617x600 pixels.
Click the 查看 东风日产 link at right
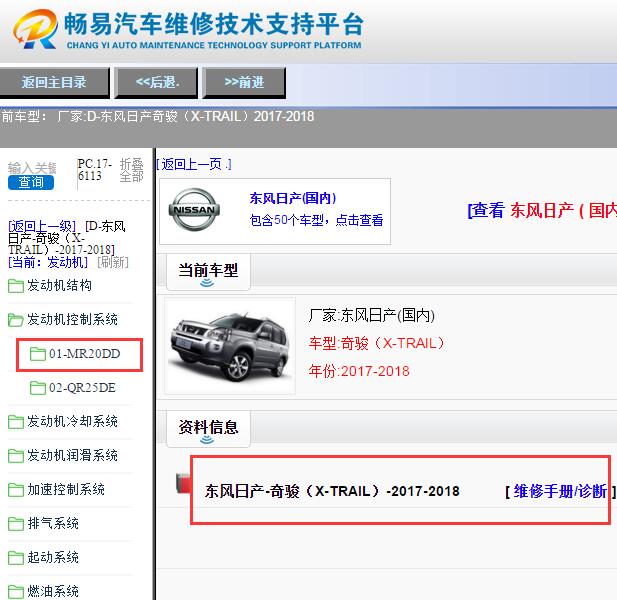click(542, 210)
